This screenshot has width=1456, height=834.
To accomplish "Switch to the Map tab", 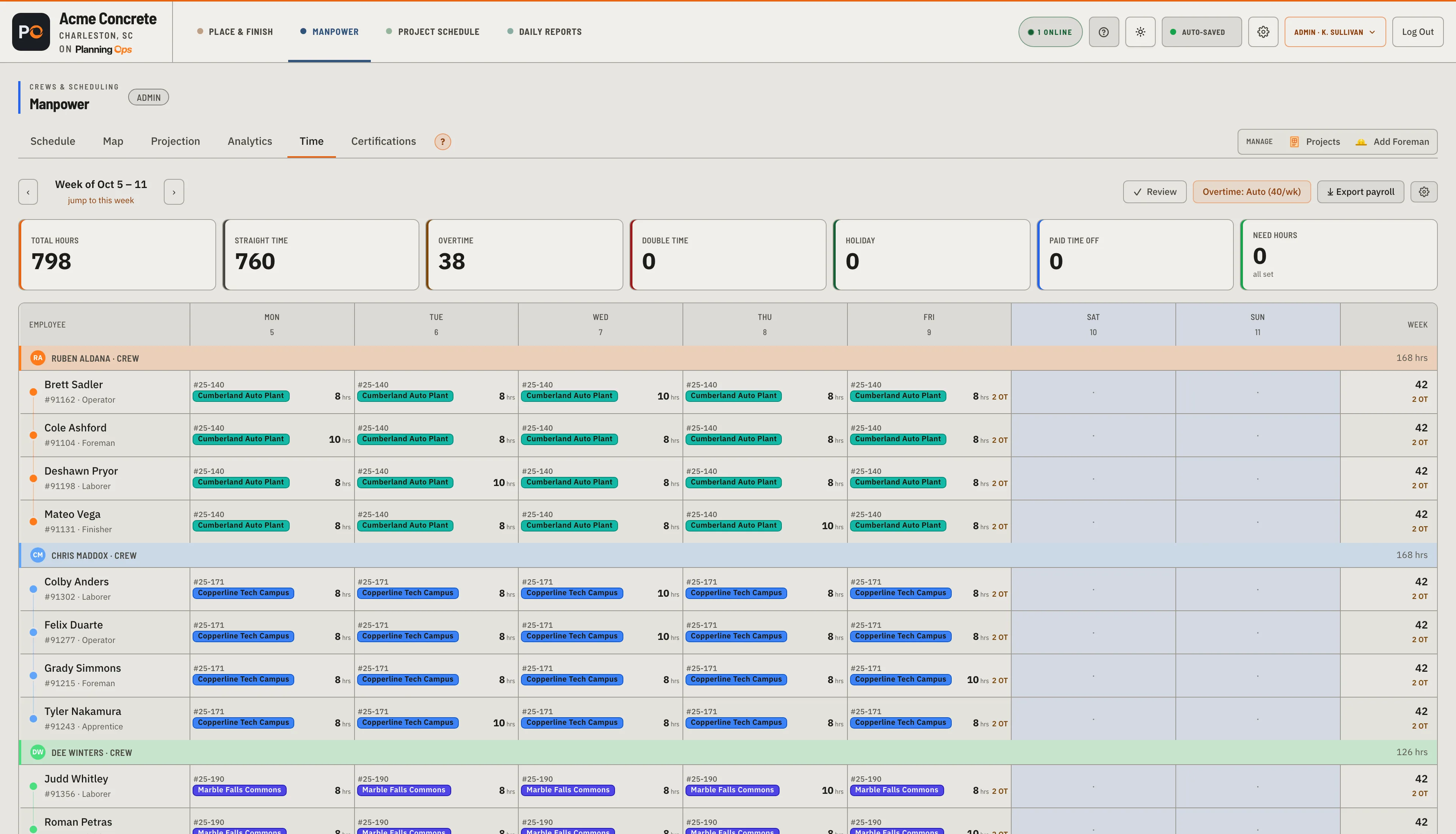I will click(x=113, y=141).
